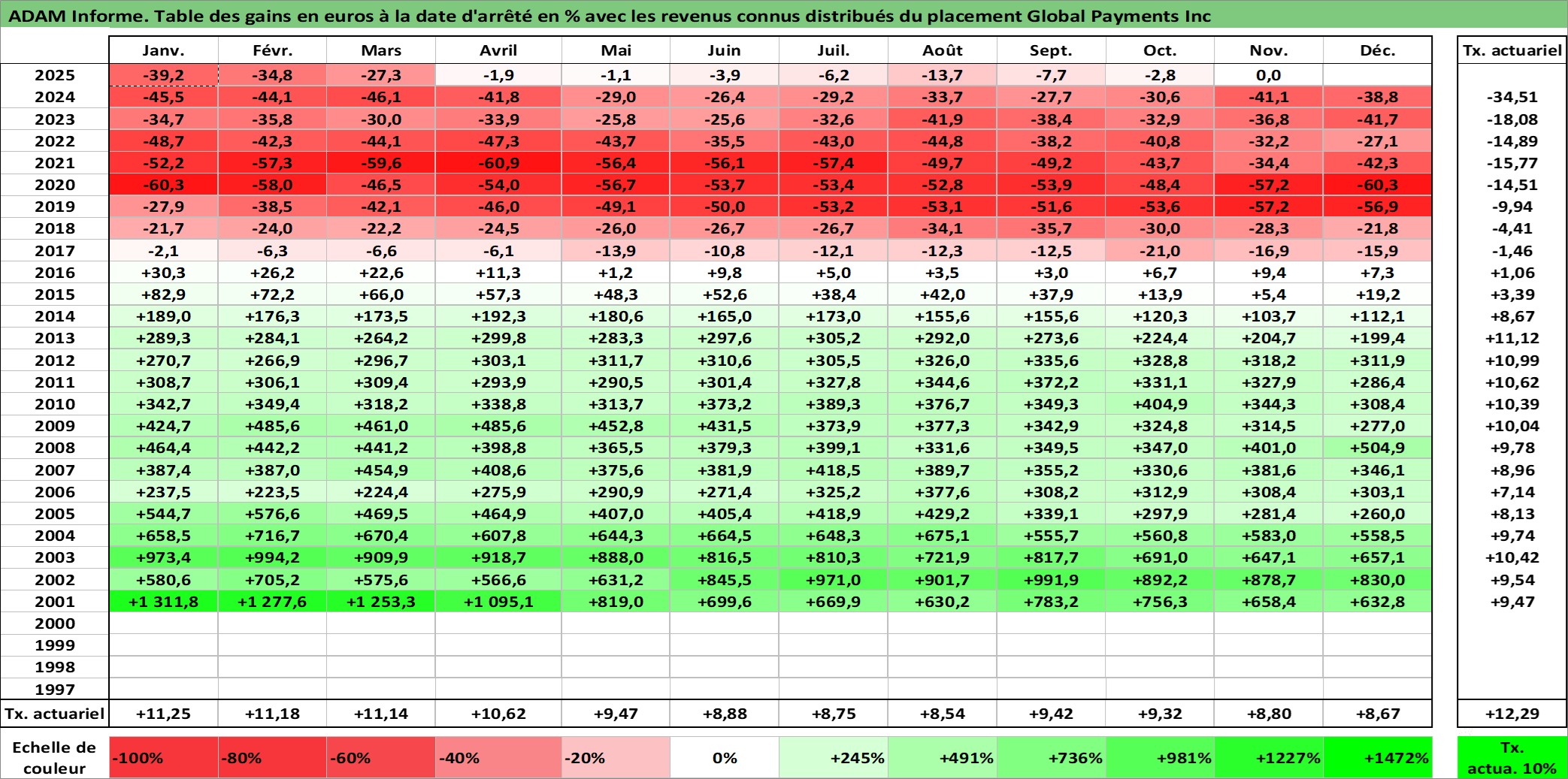Click the +1227% color scale swatch
1568x779 pixels.
coord(1268,757)
